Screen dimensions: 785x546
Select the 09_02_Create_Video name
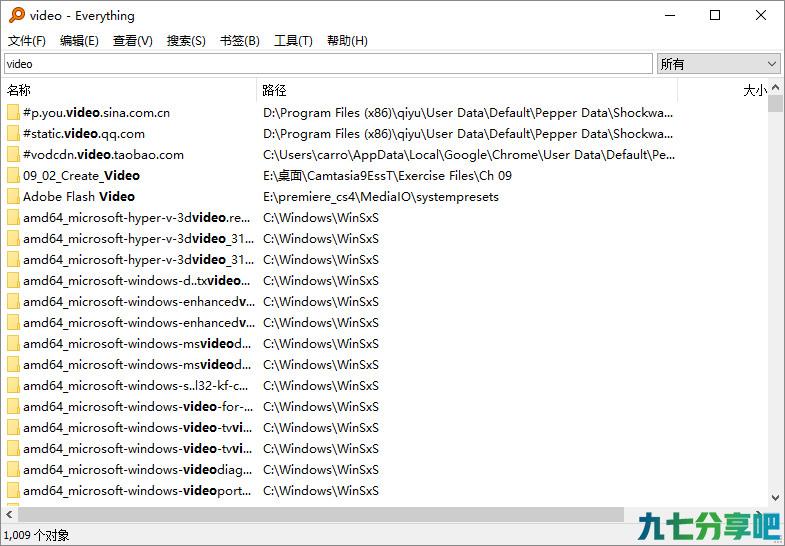point(81,176)
